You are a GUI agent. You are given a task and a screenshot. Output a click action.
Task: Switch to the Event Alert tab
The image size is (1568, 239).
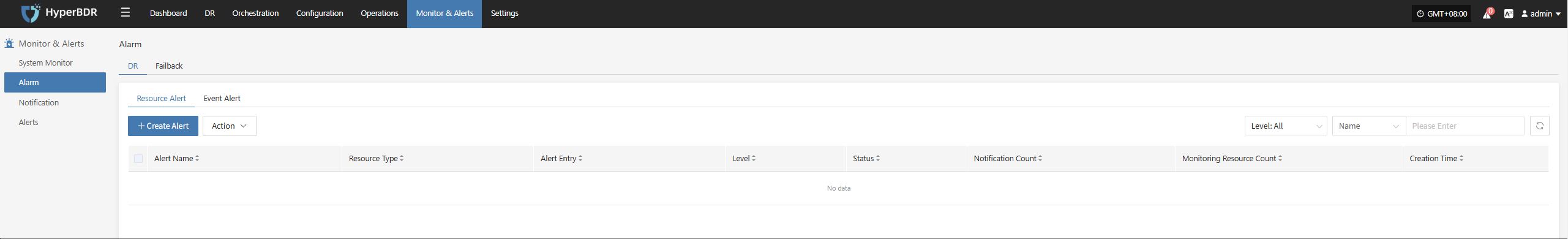click(x=222, y=98)
